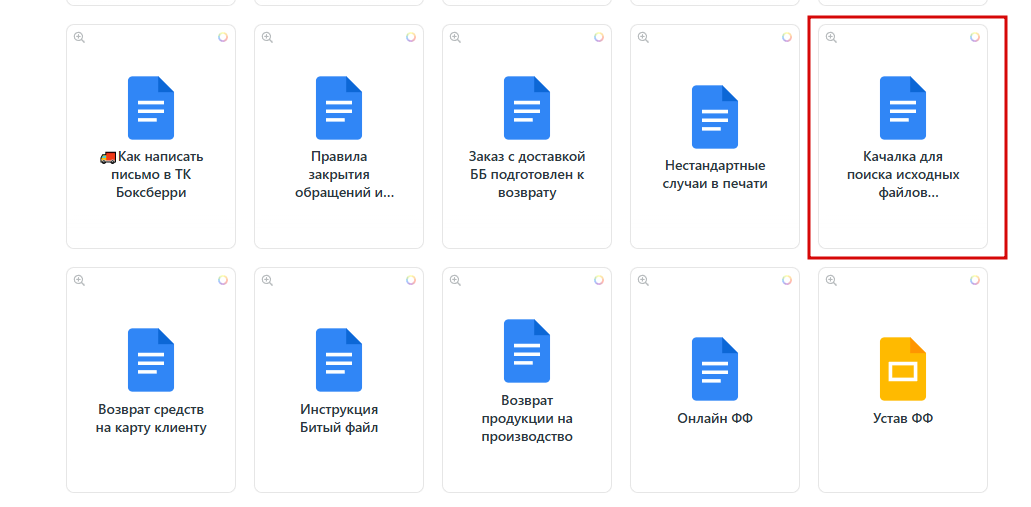Screen dimensions: 1031x507
Task: Click title "Устав ФФ"
Action: pyautogui.click(x=903, y=418)
